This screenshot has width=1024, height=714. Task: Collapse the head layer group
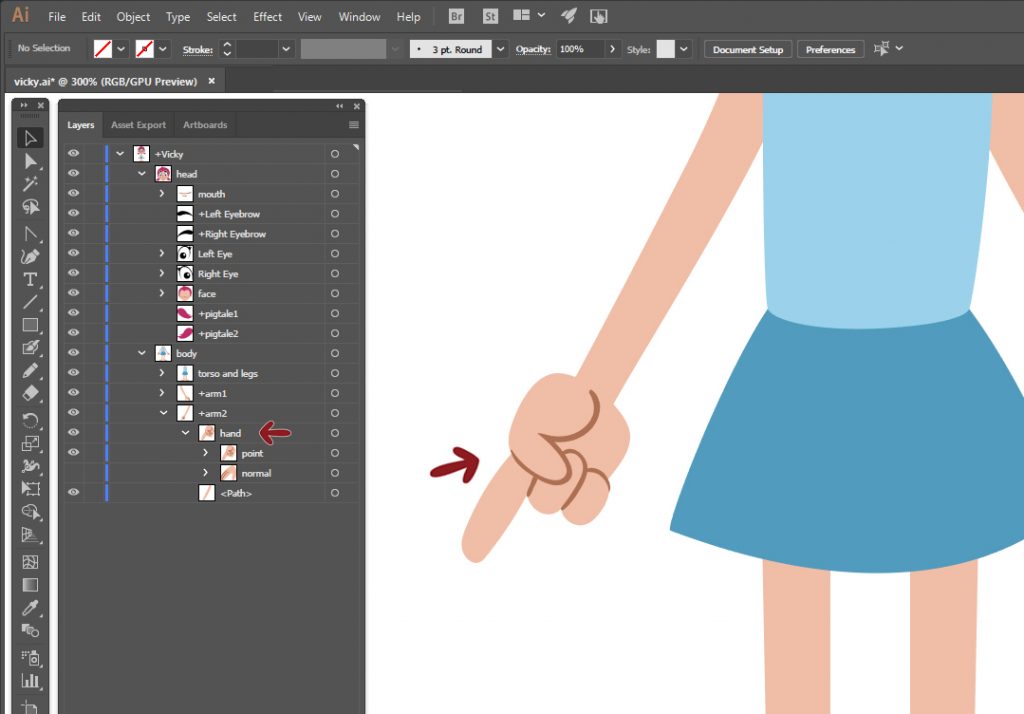tap(142, 174)
